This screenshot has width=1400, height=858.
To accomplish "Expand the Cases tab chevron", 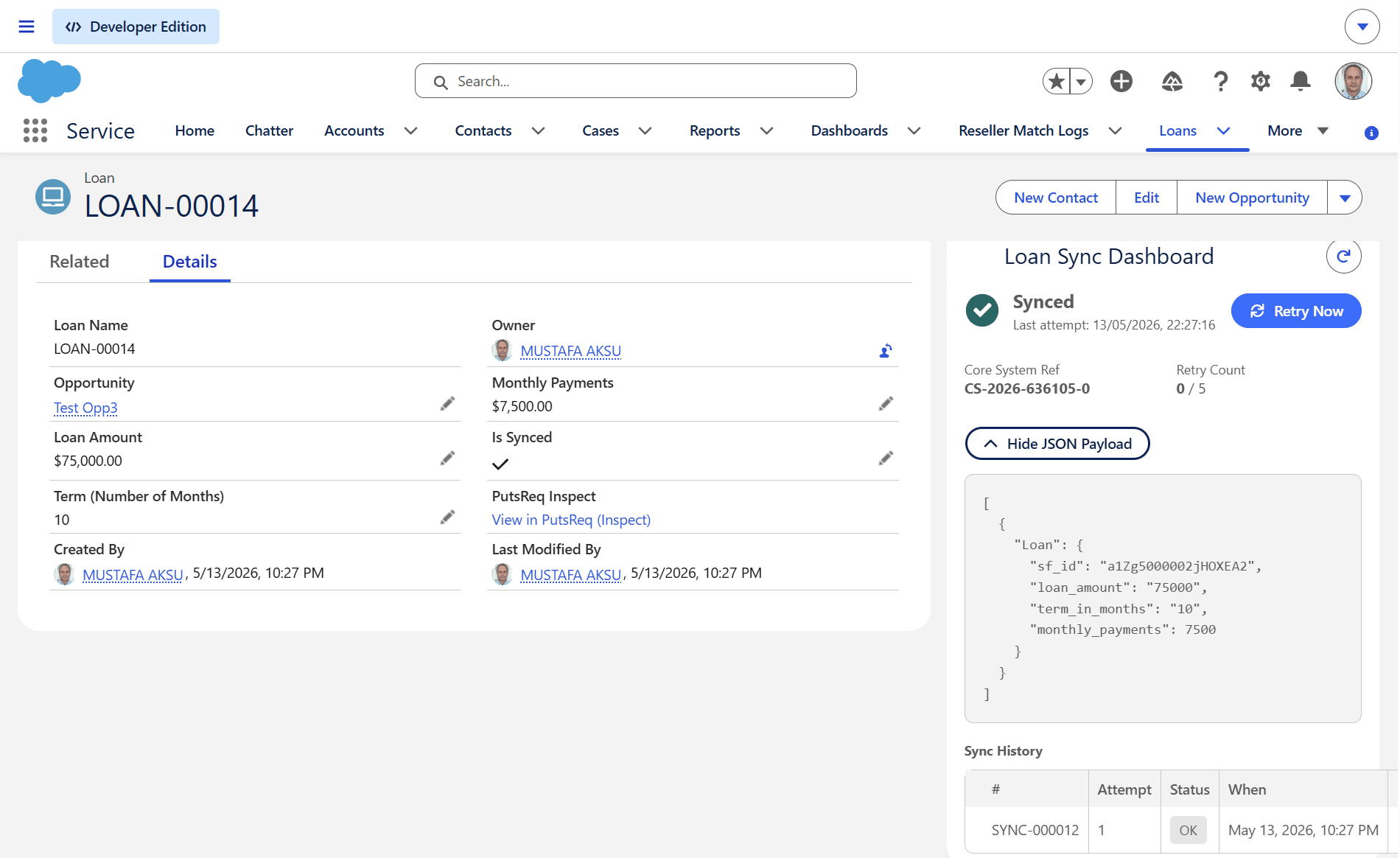I will click(645, 130).
